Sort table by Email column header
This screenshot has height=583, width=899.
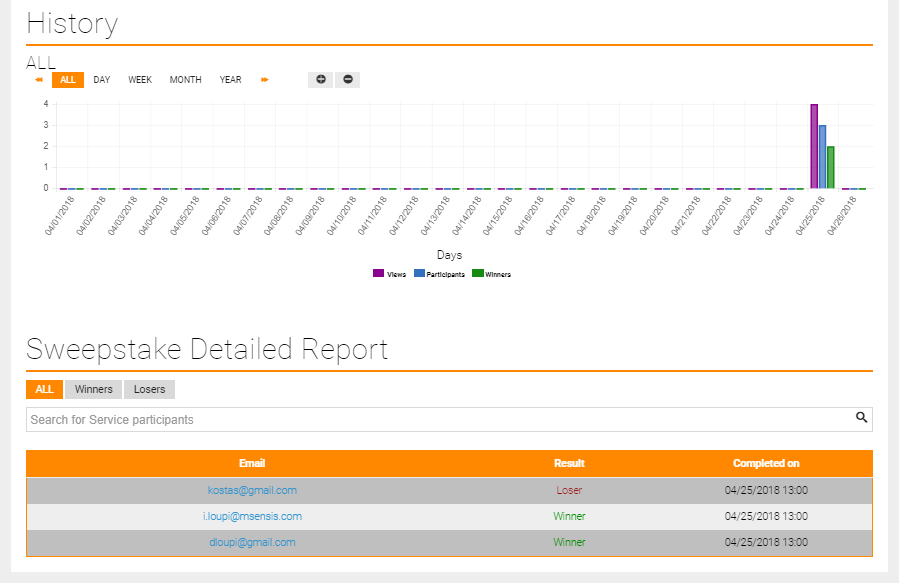(252, 463)
